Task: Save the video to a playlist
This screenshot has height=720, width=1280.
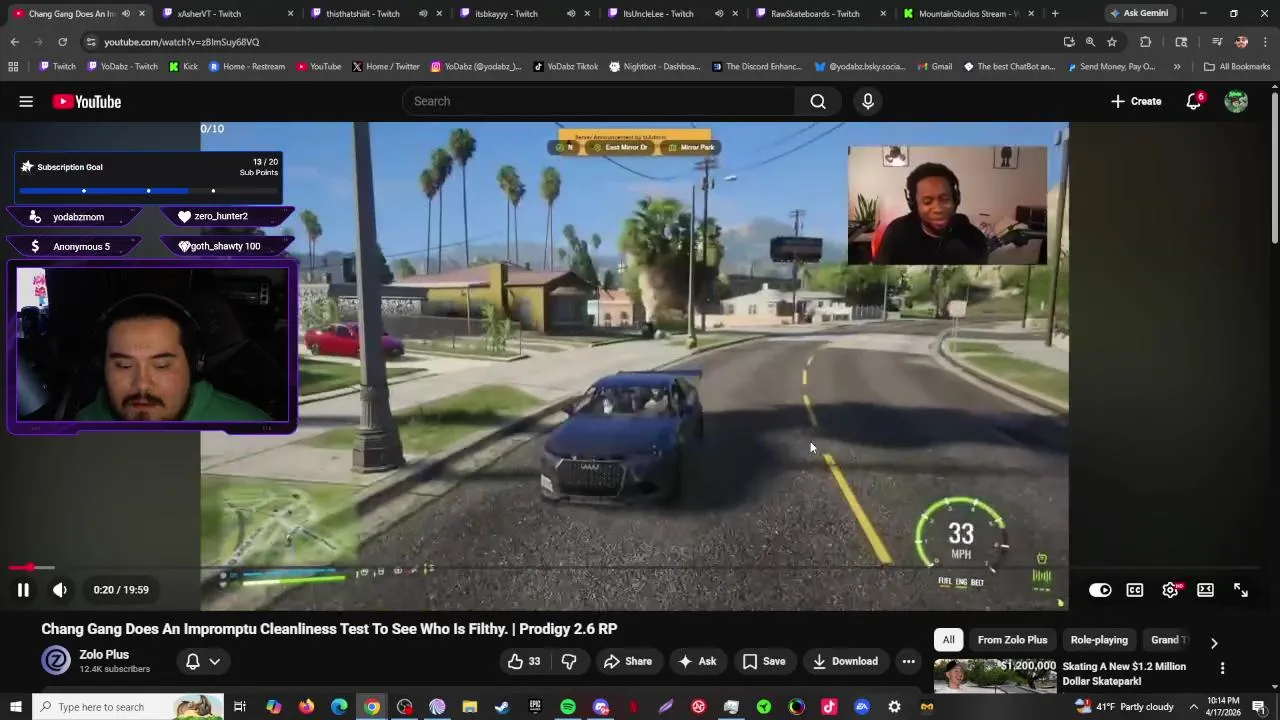Action: click(x=764, y=661)
